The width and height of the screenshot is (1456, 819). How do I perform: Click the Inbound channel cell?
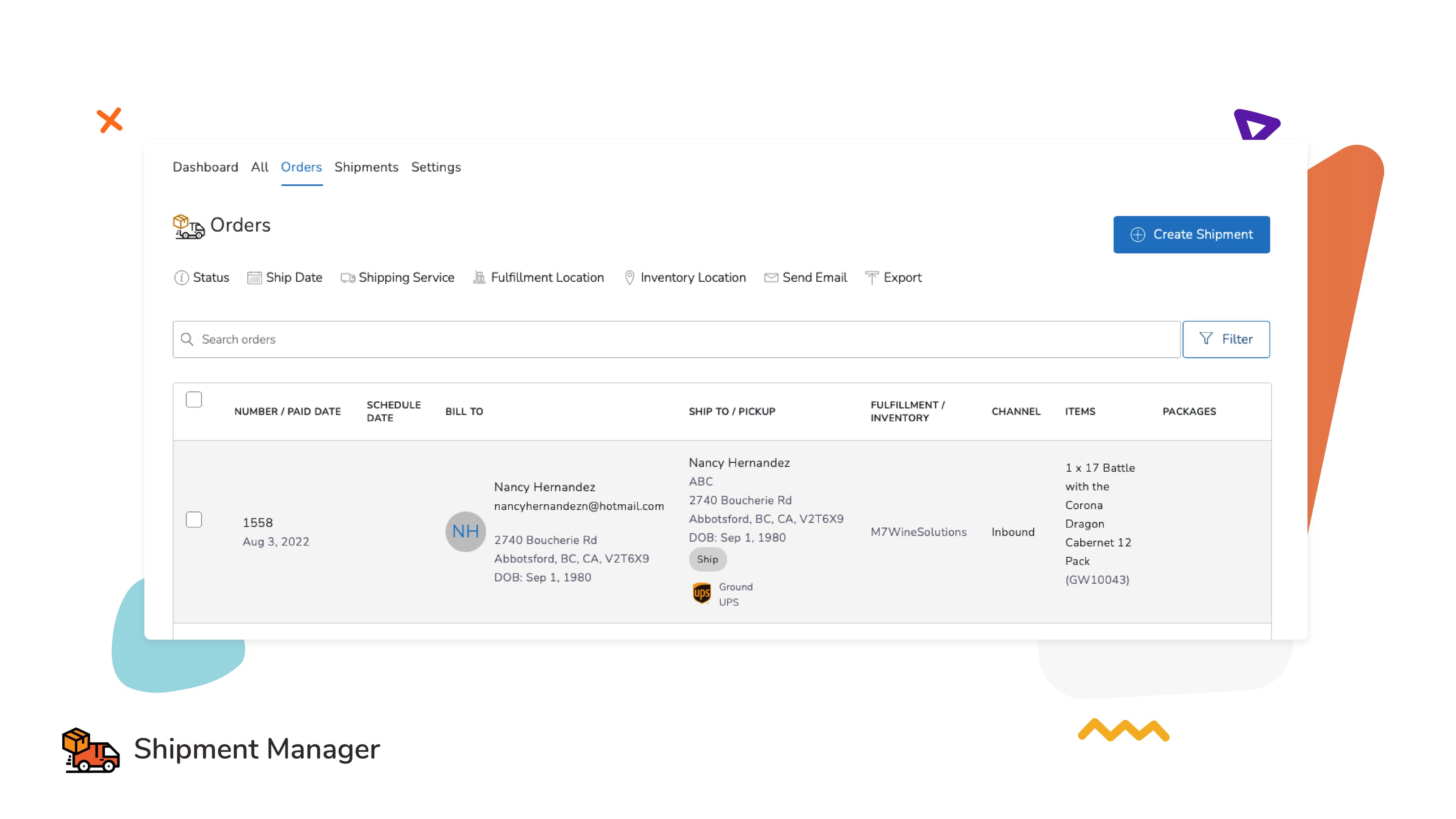coord(1013,532)
